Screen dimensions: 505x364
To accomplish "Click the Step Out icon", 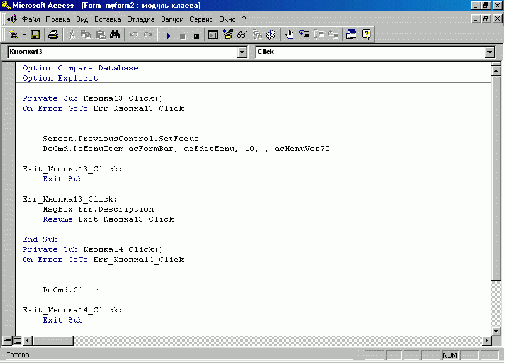I will pos(333,34).
